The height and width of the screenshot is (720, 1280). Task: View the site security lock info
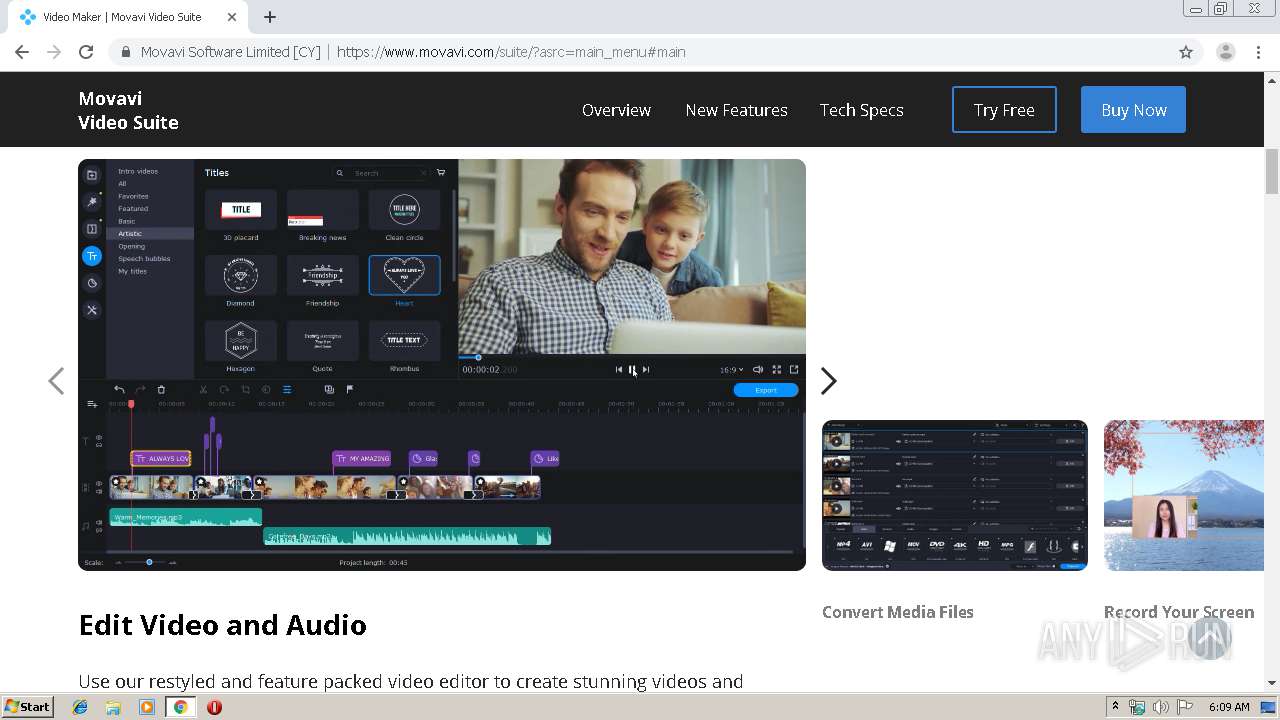pyautogui.click(x=125, y=52)
